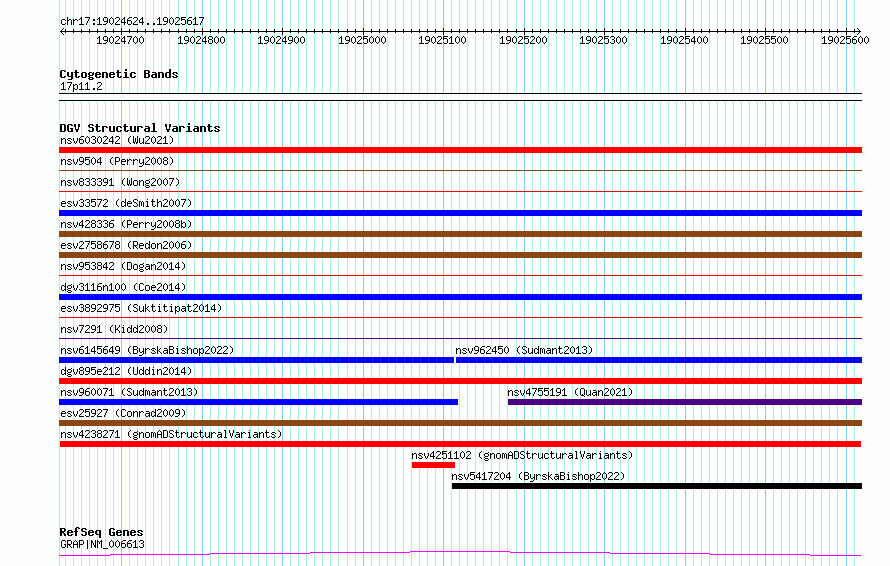Screen dimensions: 890x566
Task: Open the nsv833391 (Wong2007) variant label
Action: 120,182
